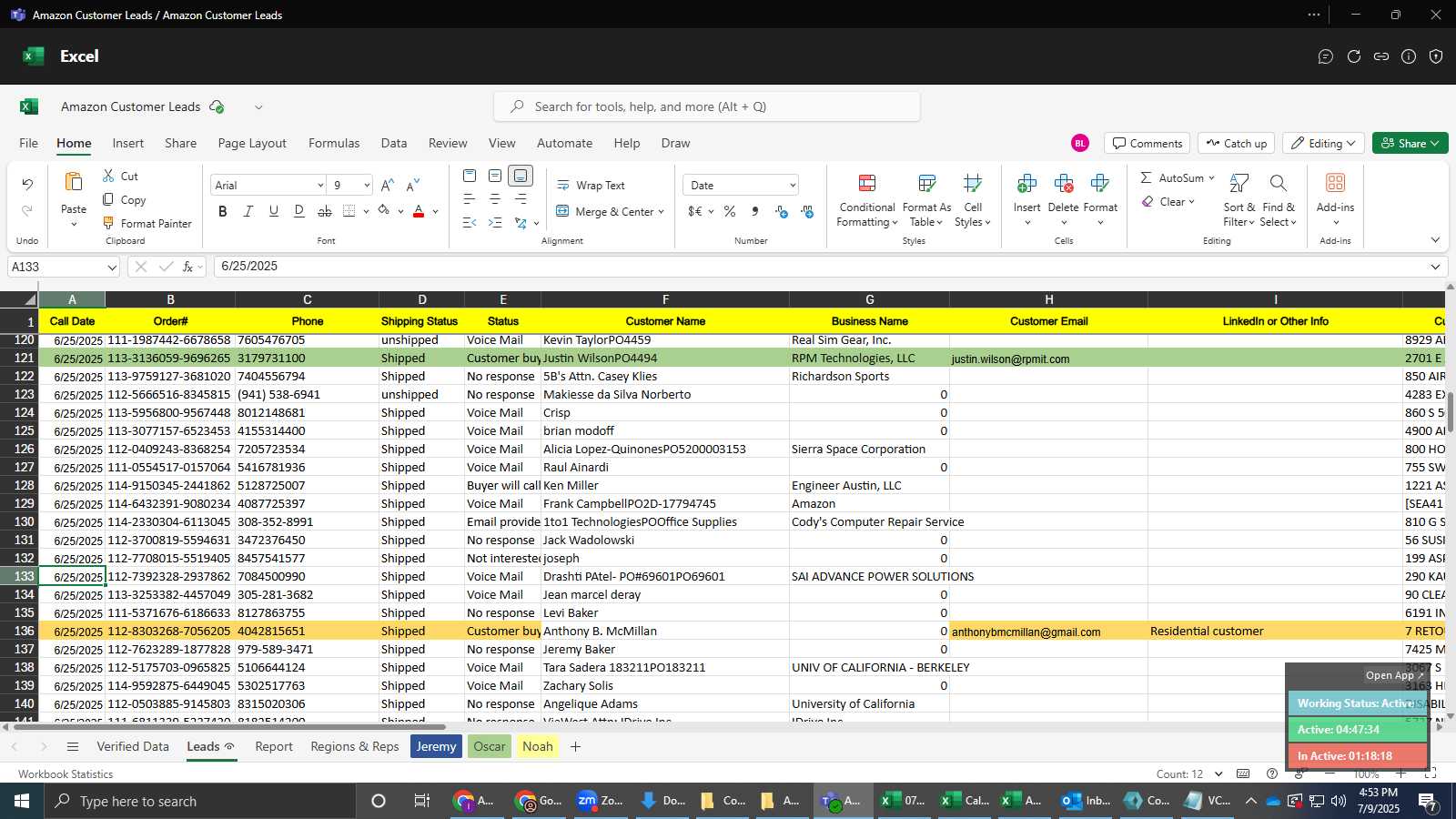This screenshot has height=819, width=1456.
Task: Apply strikethrough formatting
Action: point(325,211)
